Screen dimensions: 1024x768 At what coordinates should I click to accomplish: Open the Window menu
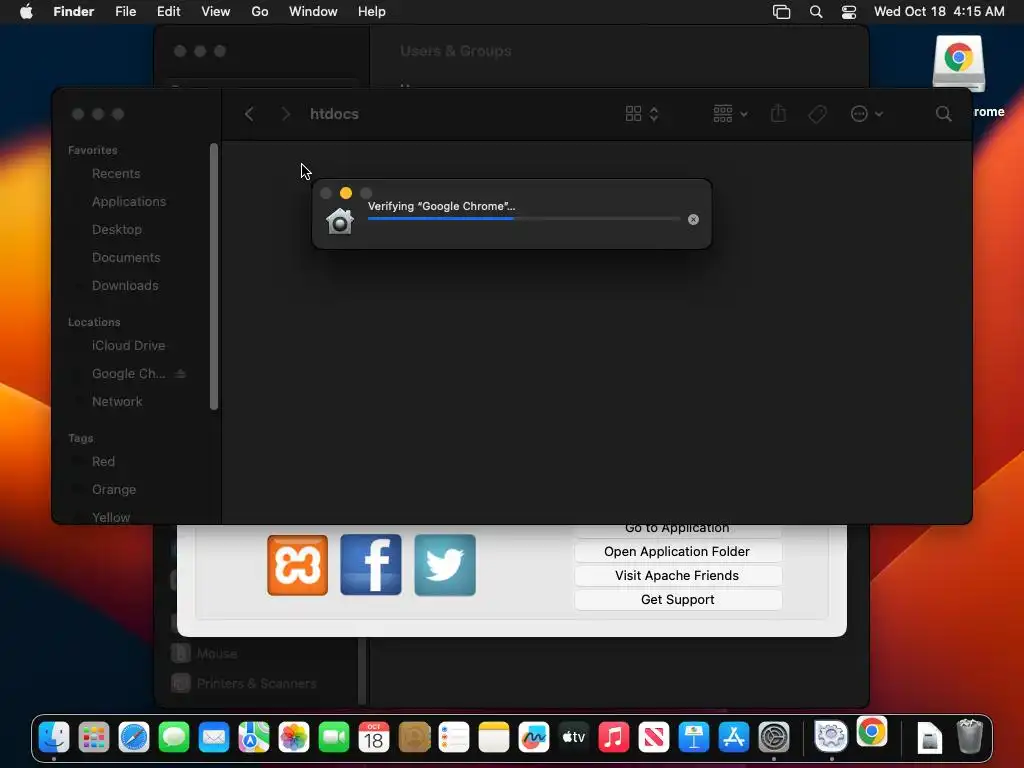(x=313, y=12)
